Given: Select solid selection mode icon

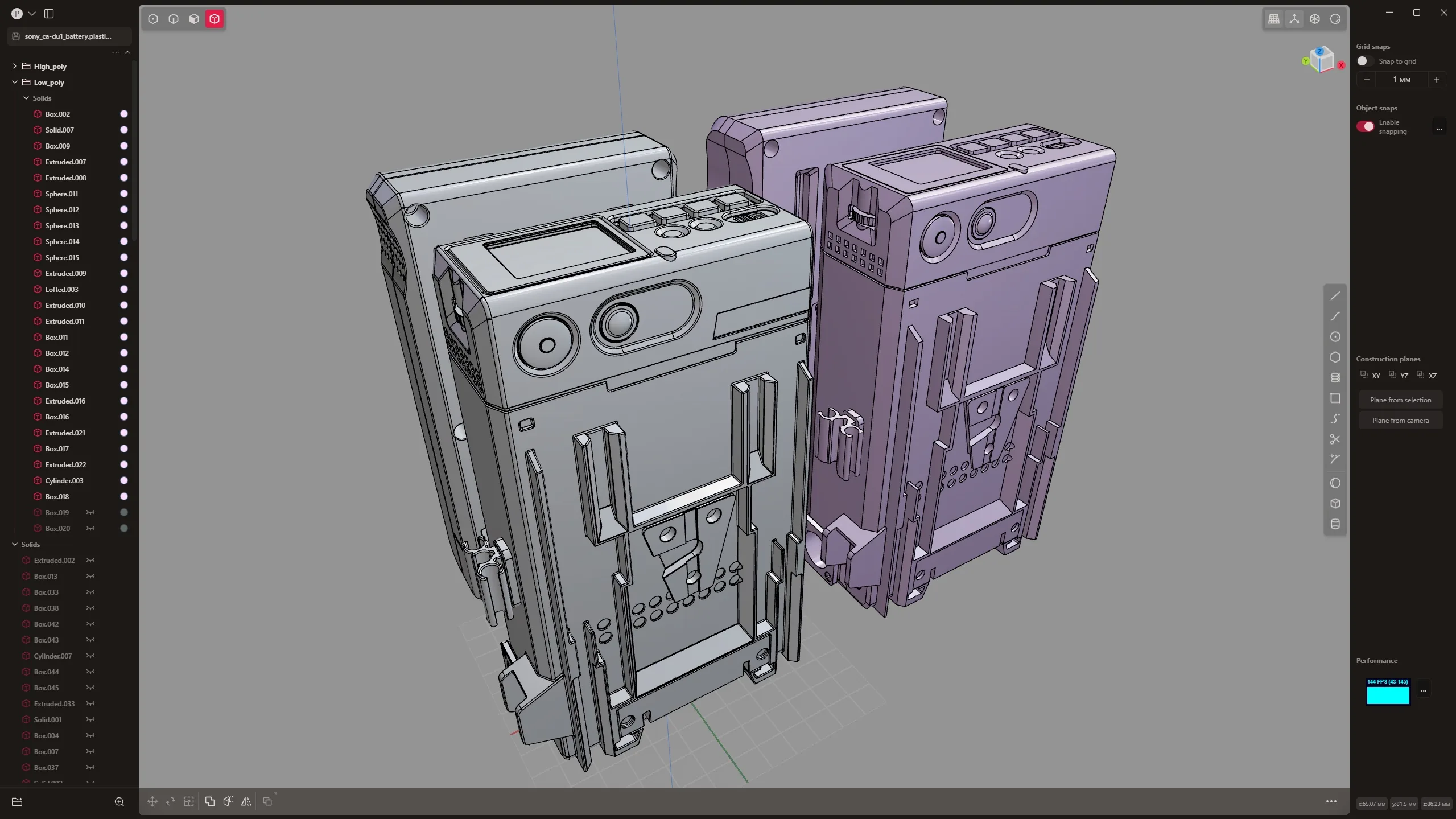Looking at the screenshot, I should [x=215, y=19].
